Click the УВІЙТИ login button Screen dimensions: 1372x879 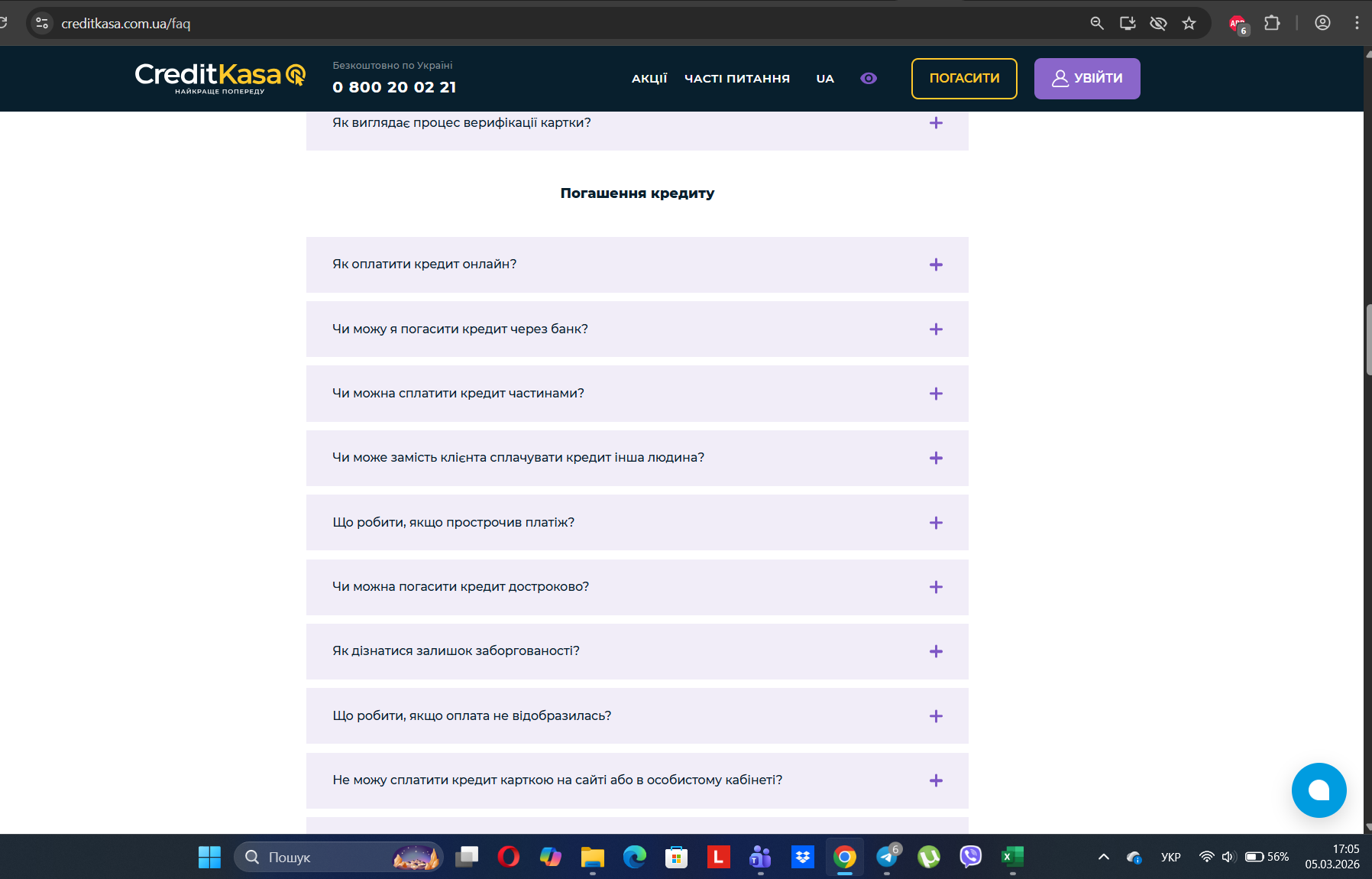1087,78
